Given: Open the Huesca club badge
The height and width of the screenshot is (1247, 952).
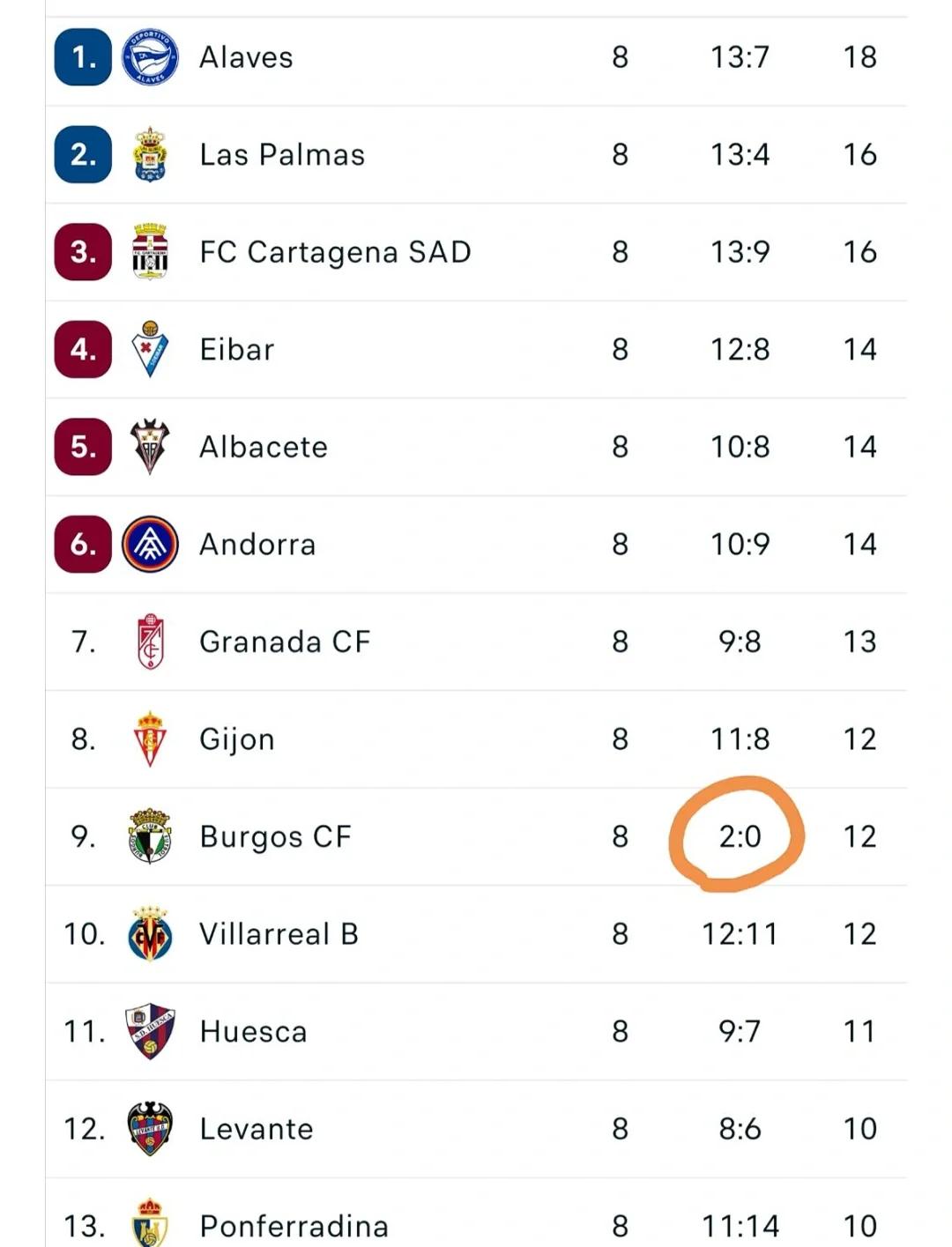Looking at the screenshot, I should pos(150,1031).
